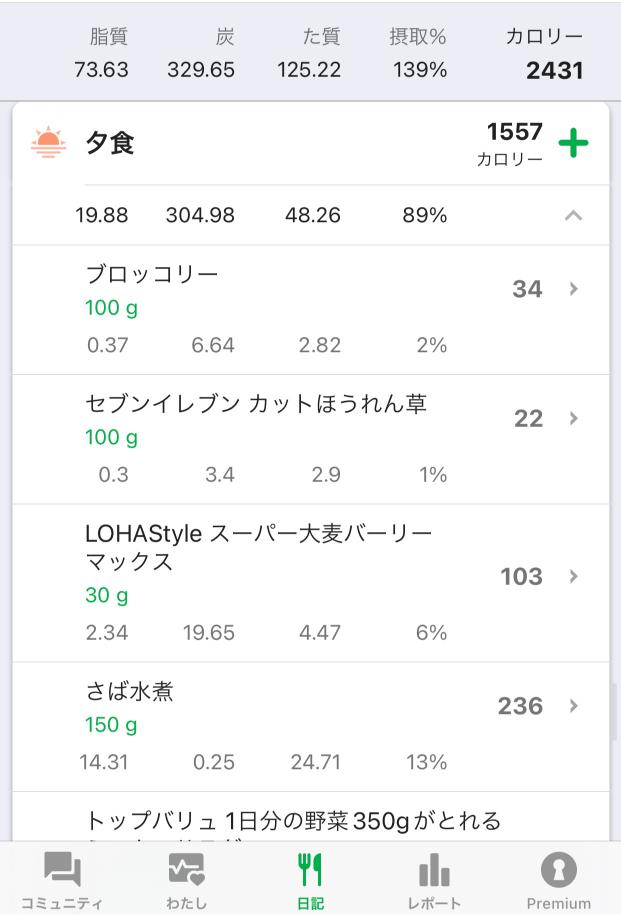Tap the sunset 夕食 meal icon
Viewport: 621px width, 915px height.
48,142
